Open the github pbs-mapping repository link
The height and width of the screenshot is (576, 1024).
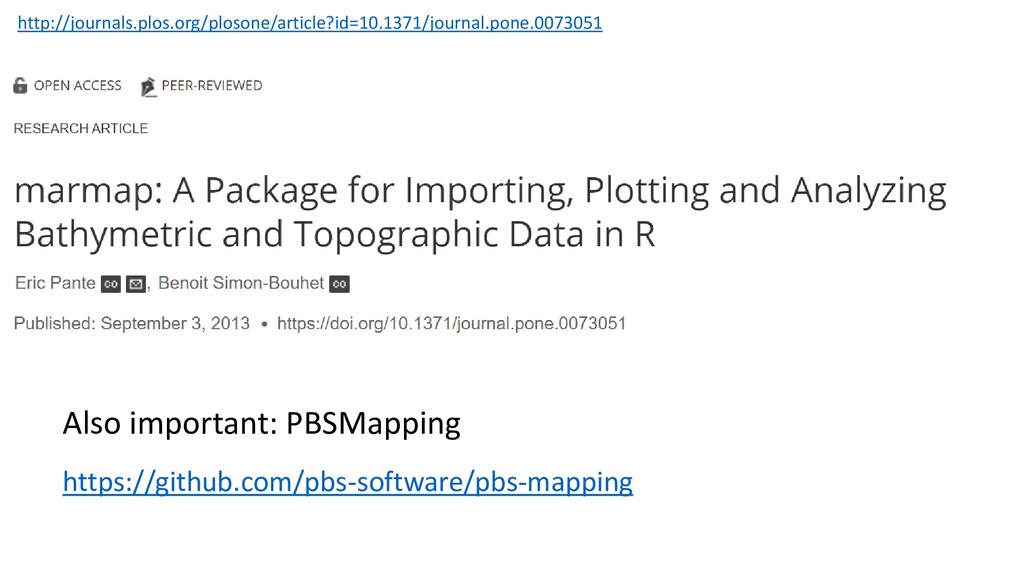347,482
